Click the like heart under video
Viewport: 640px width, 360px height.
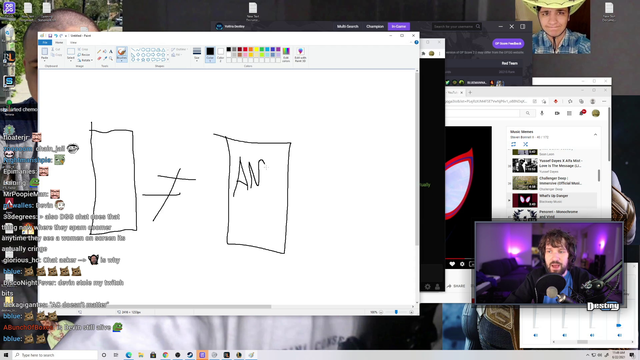(x=452, y=264)
